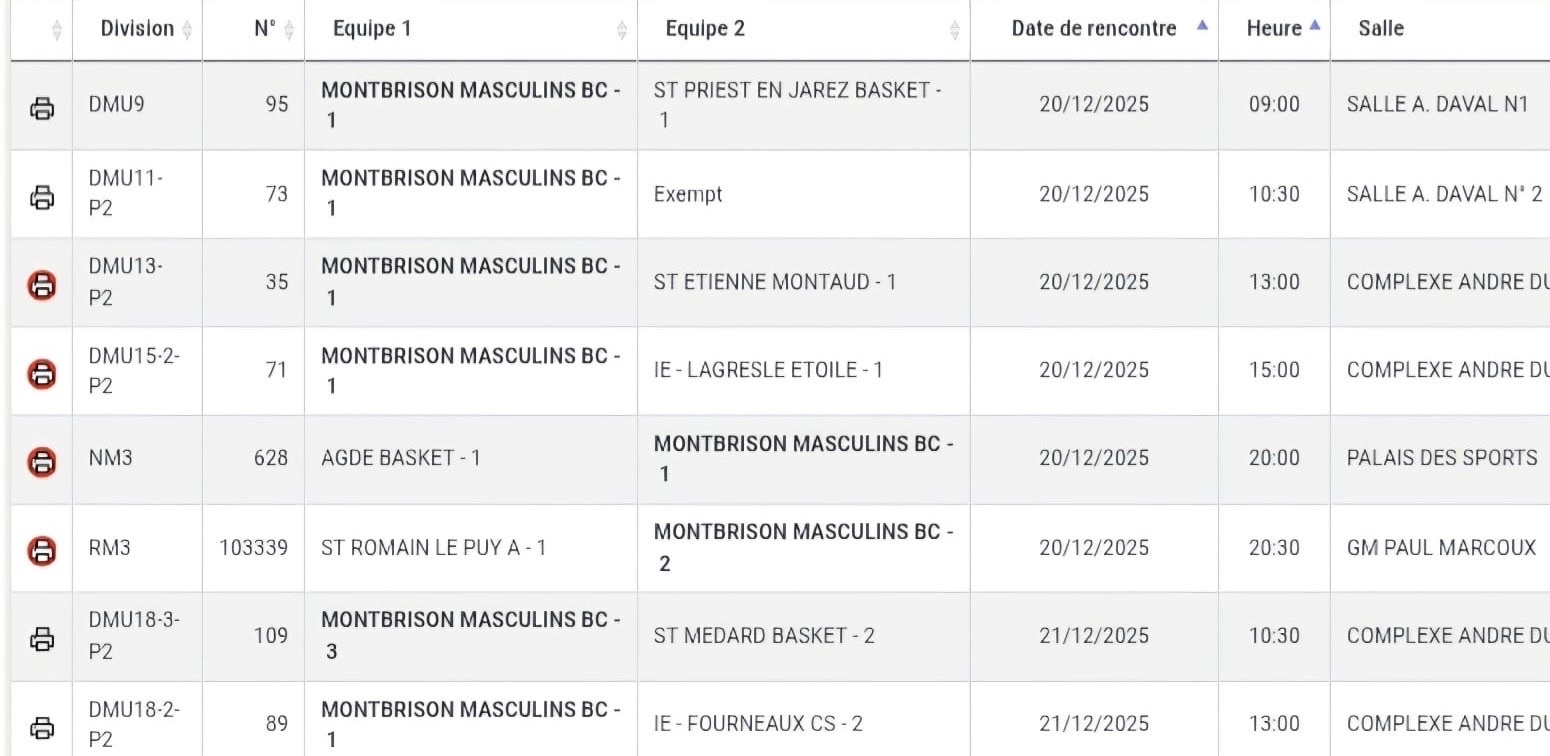Click print icon for DMU18-3-P2 match 109
This screenshot has width=1550, height=756.
tap(42, 638)
